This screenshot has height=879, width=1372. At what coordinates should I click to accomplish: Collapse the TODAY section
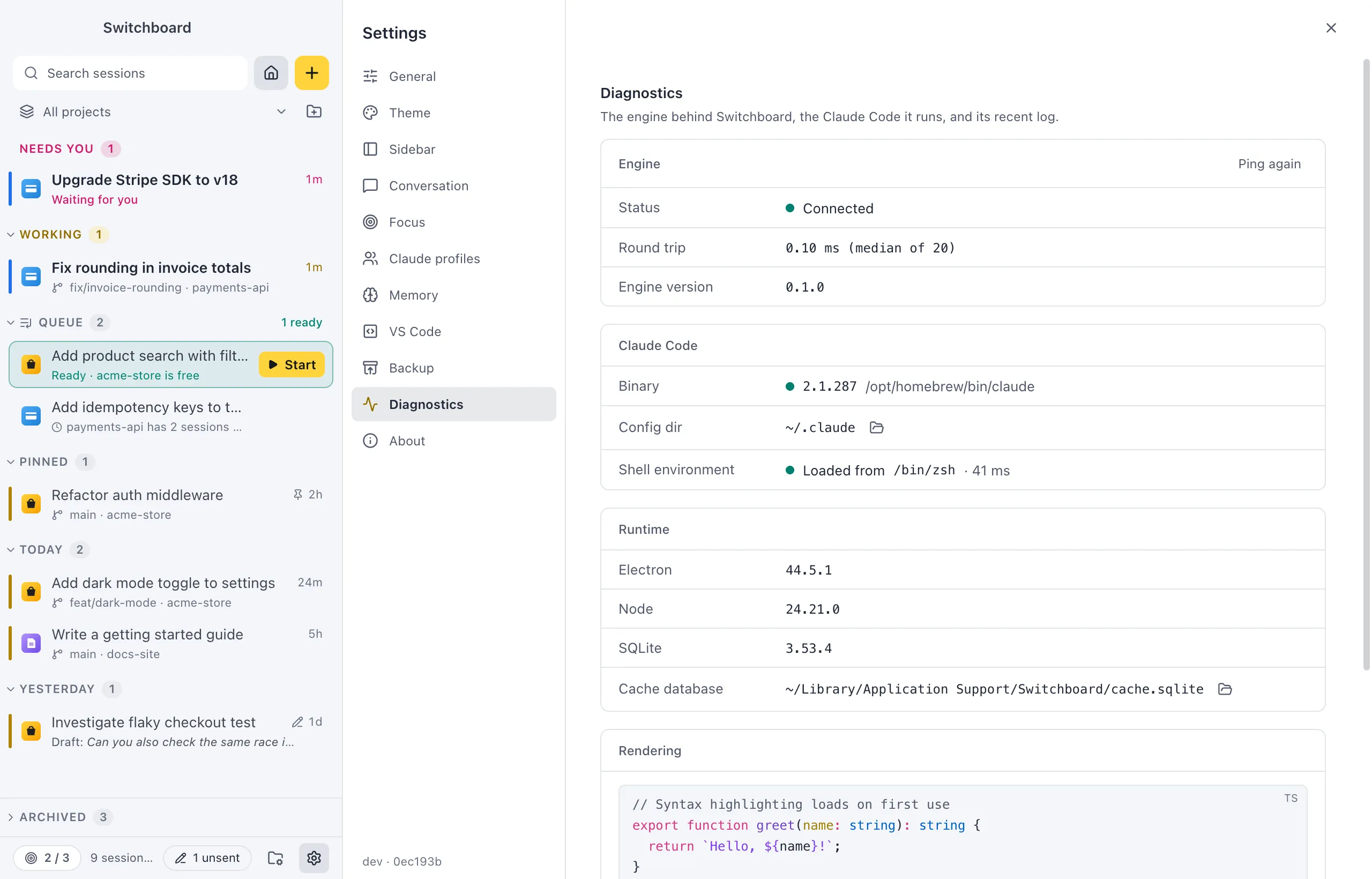coord(10,550)
